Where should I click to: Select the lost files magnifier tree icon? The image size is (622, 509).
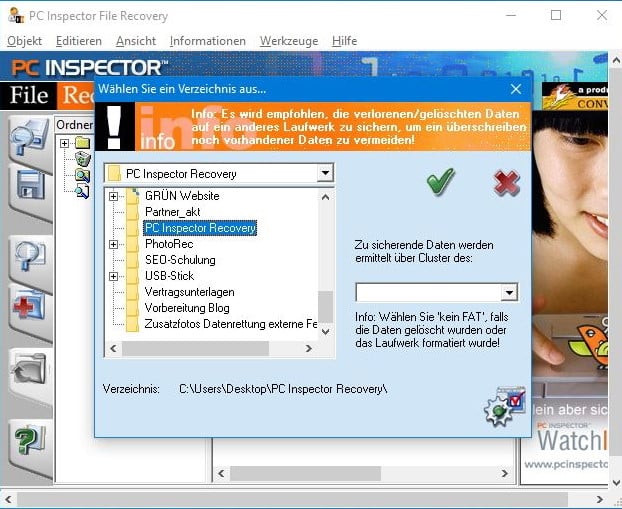[83, 191]
